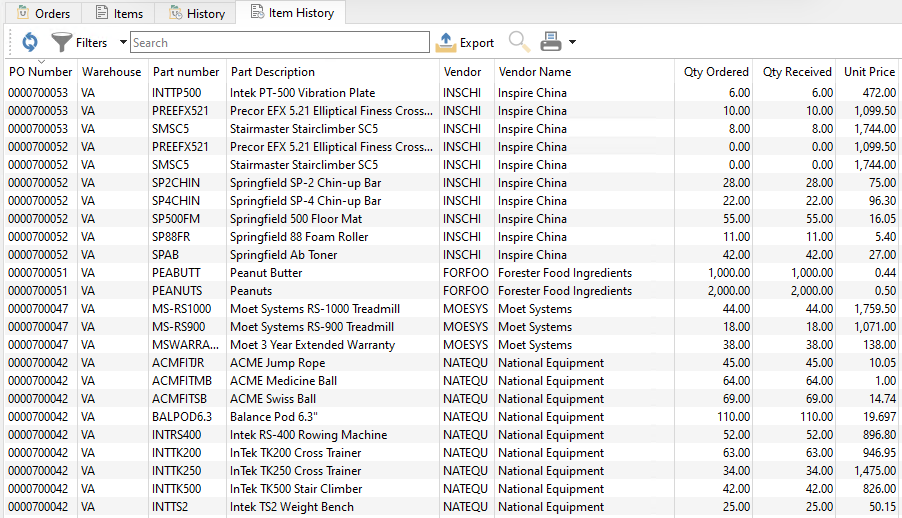
Task: Open the printer options dropdown arrow
Action: pos(572,42)
